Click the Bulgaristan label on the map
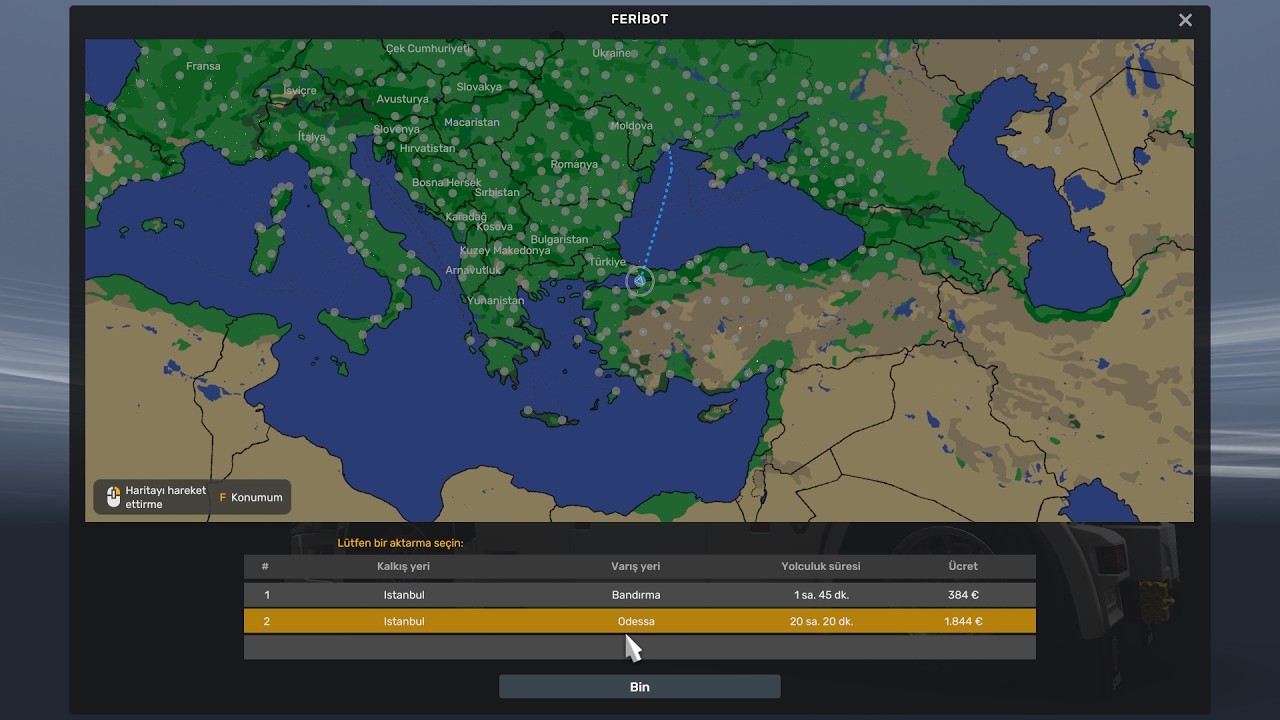The image size is (1280, 720). [x=559, y=239]
